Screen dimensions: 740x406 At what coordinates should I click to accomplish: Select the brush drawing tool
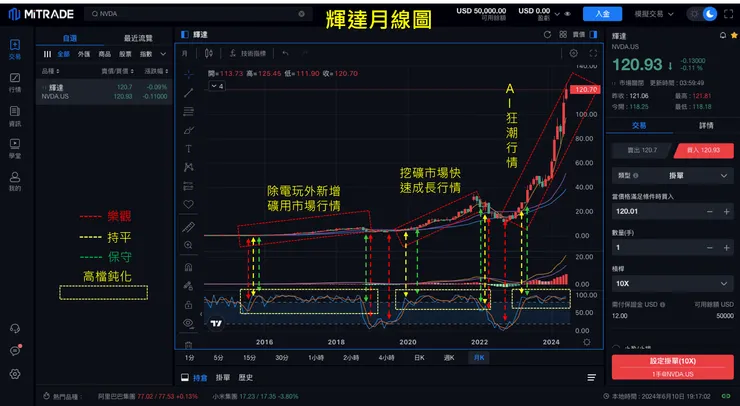pyautogui.click(x=188, y=130)
